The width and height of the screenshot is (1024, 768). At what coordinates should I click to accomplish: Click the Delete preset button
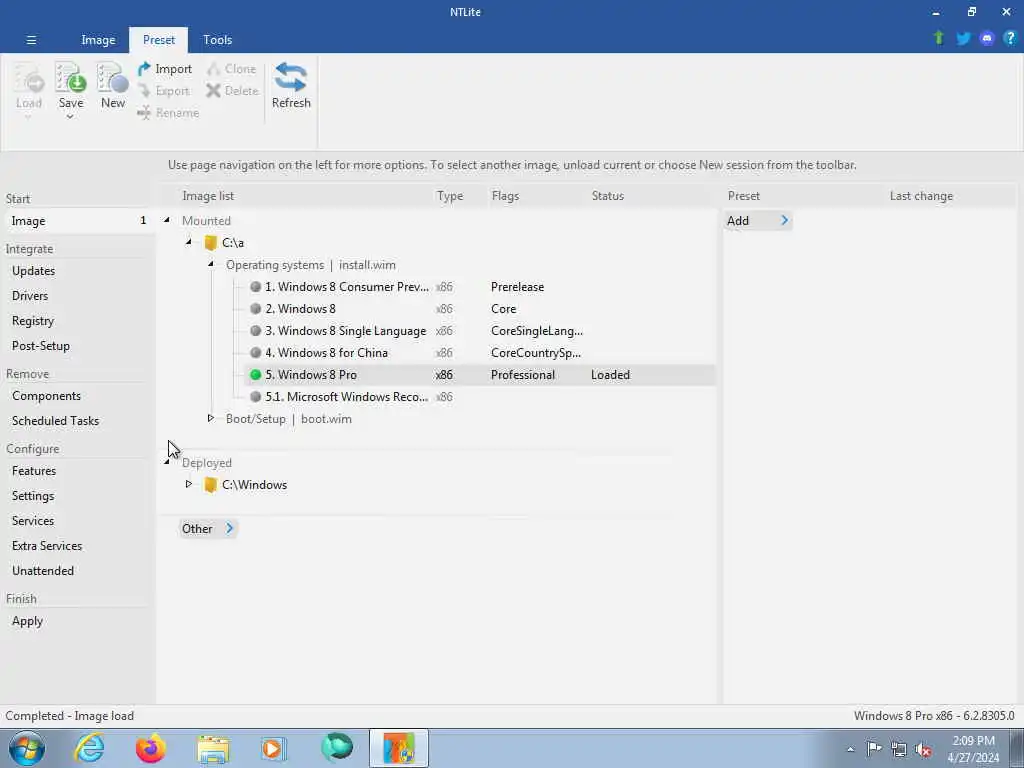[232, 91]
